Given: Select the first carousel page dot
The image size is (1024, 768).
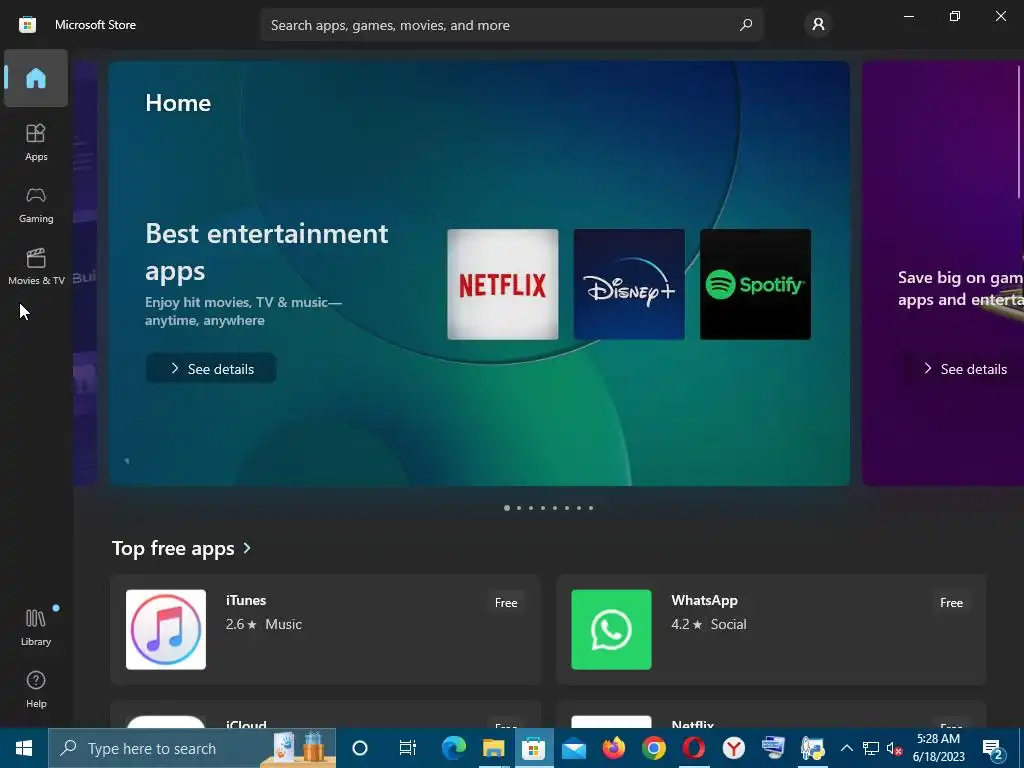Looking at the screenshot, I should point(507,508).
